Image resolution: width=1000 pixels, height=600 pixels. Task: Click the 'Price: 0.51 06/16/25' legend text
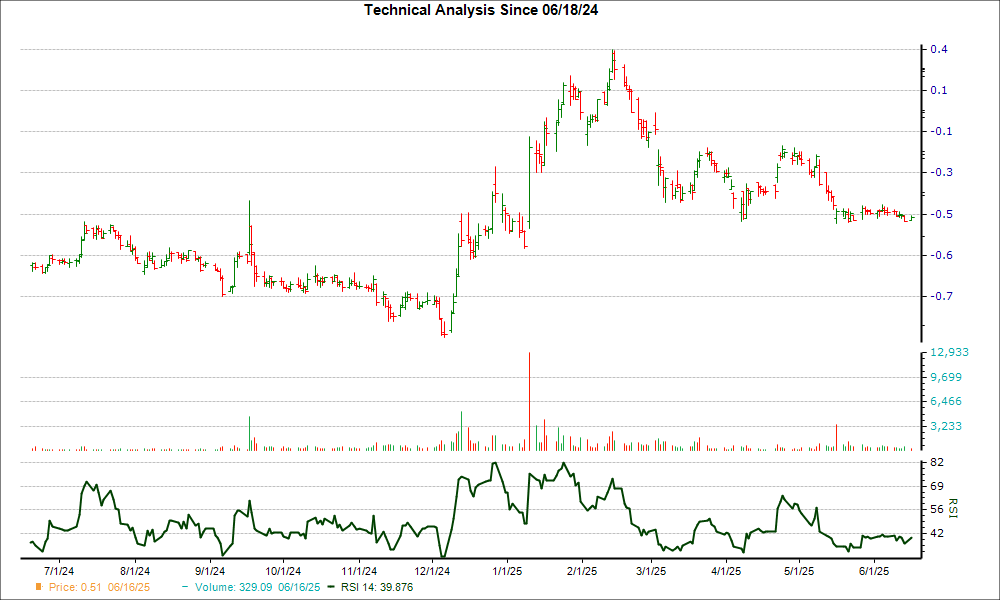pyautogui.click(x=99, y=587)
